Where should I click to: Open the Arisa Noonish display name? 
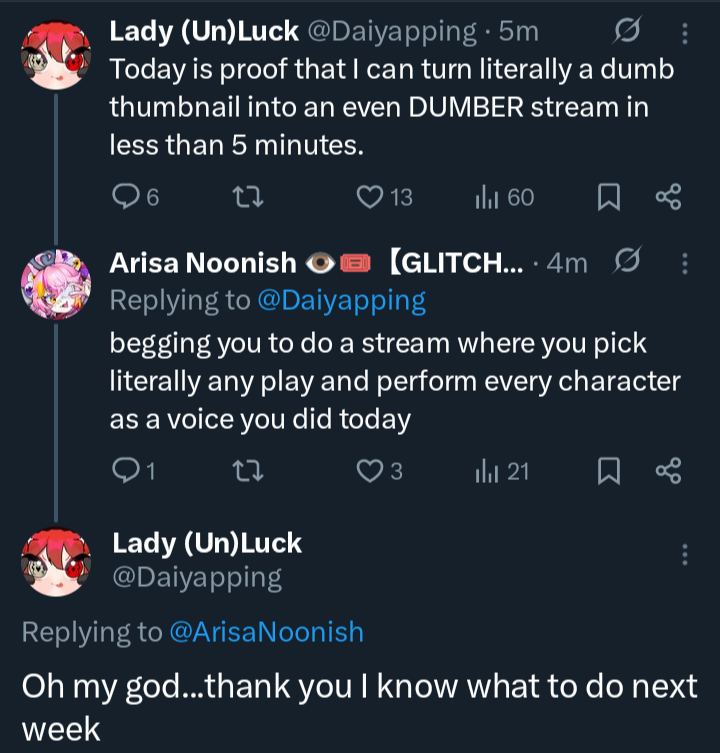202,264
